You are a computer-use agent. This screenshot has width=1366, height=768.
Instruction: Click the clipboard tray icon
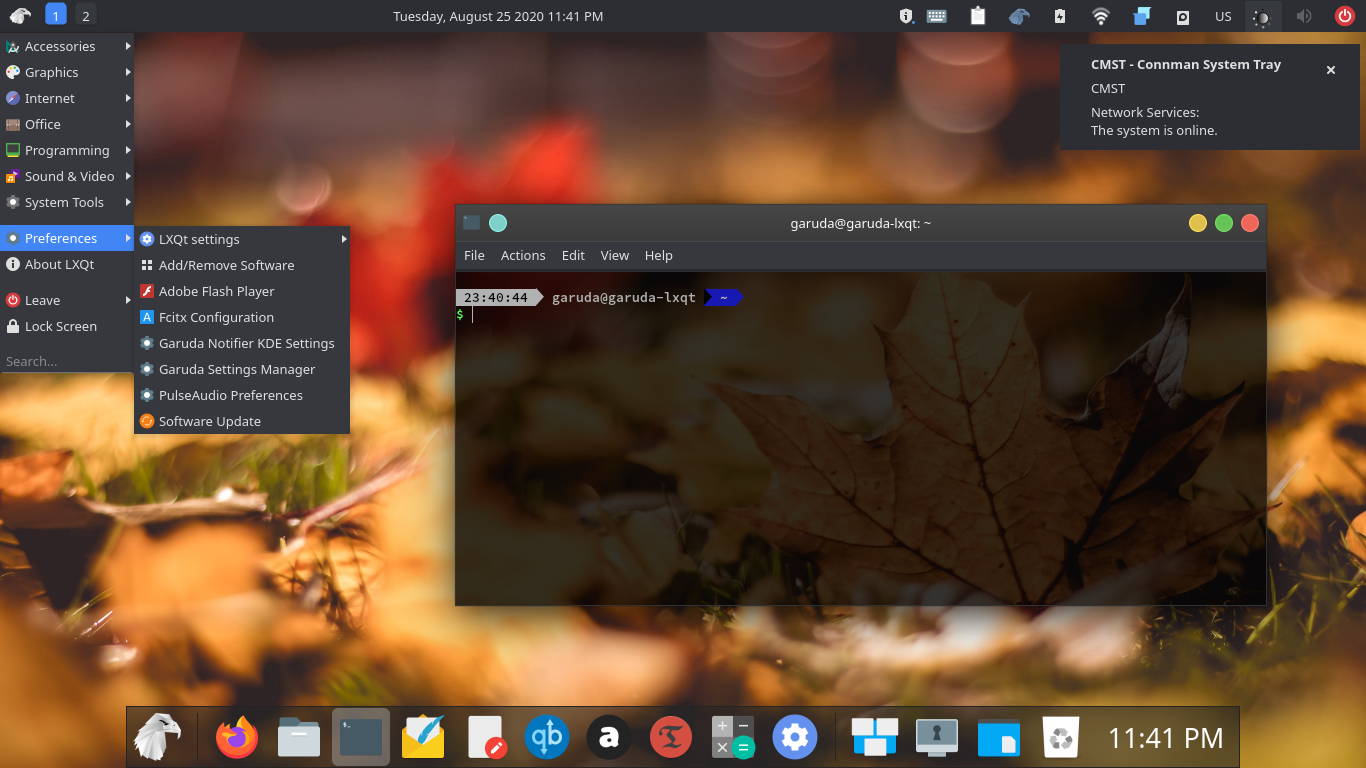click(x=978, y=16)
